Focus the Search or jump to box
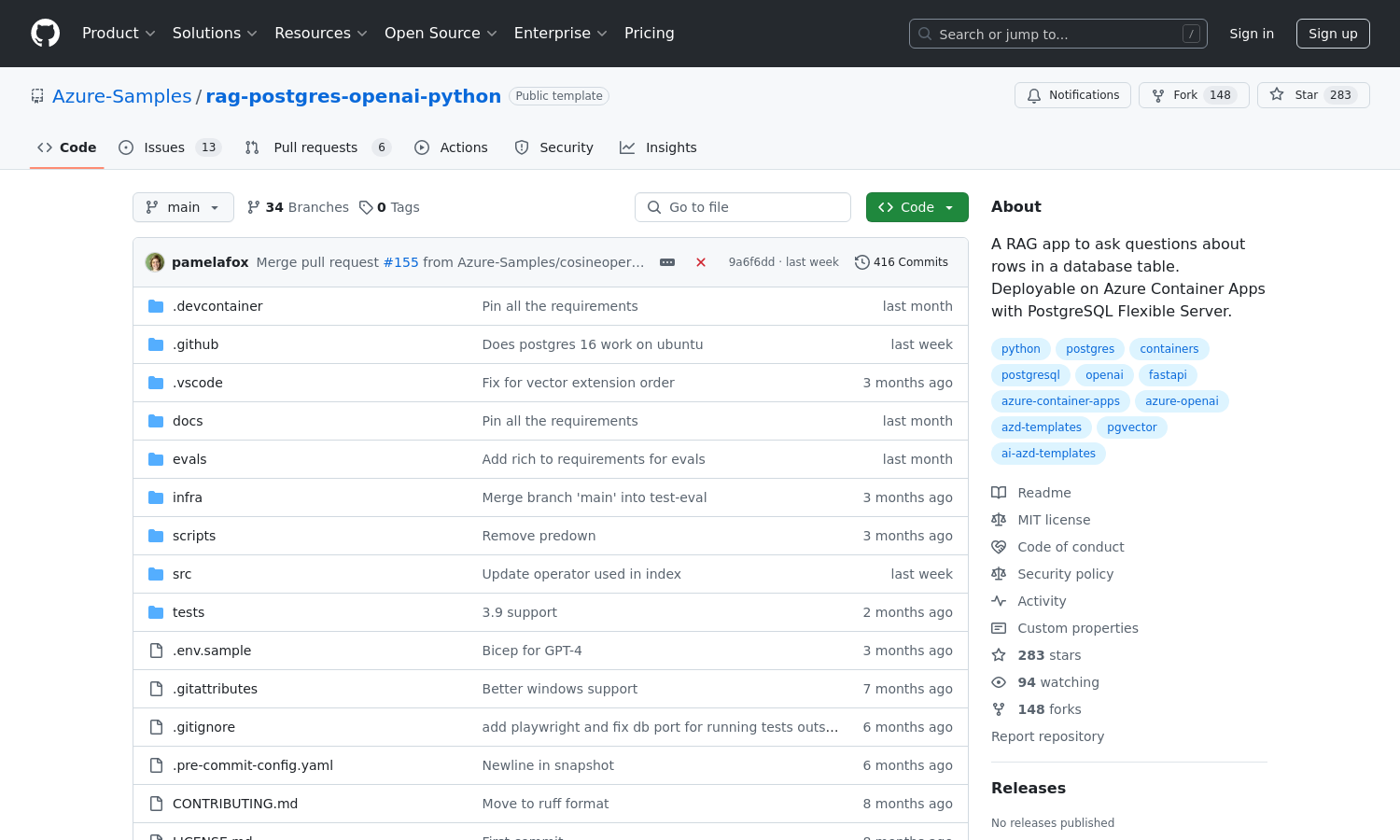 tap(1057, 34)
